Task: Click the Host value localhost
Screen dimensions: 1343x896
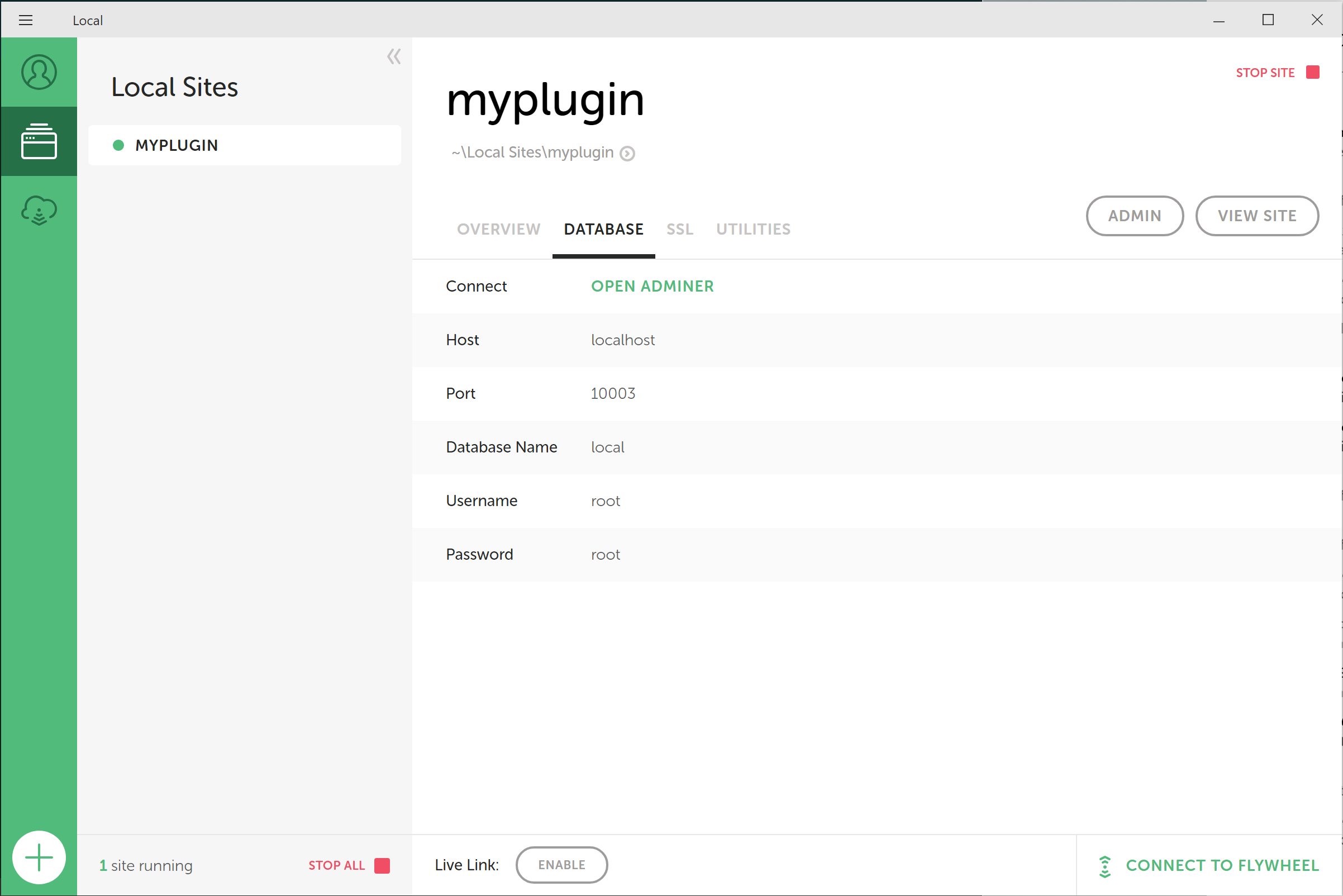Action: click(x=622, y=340)
